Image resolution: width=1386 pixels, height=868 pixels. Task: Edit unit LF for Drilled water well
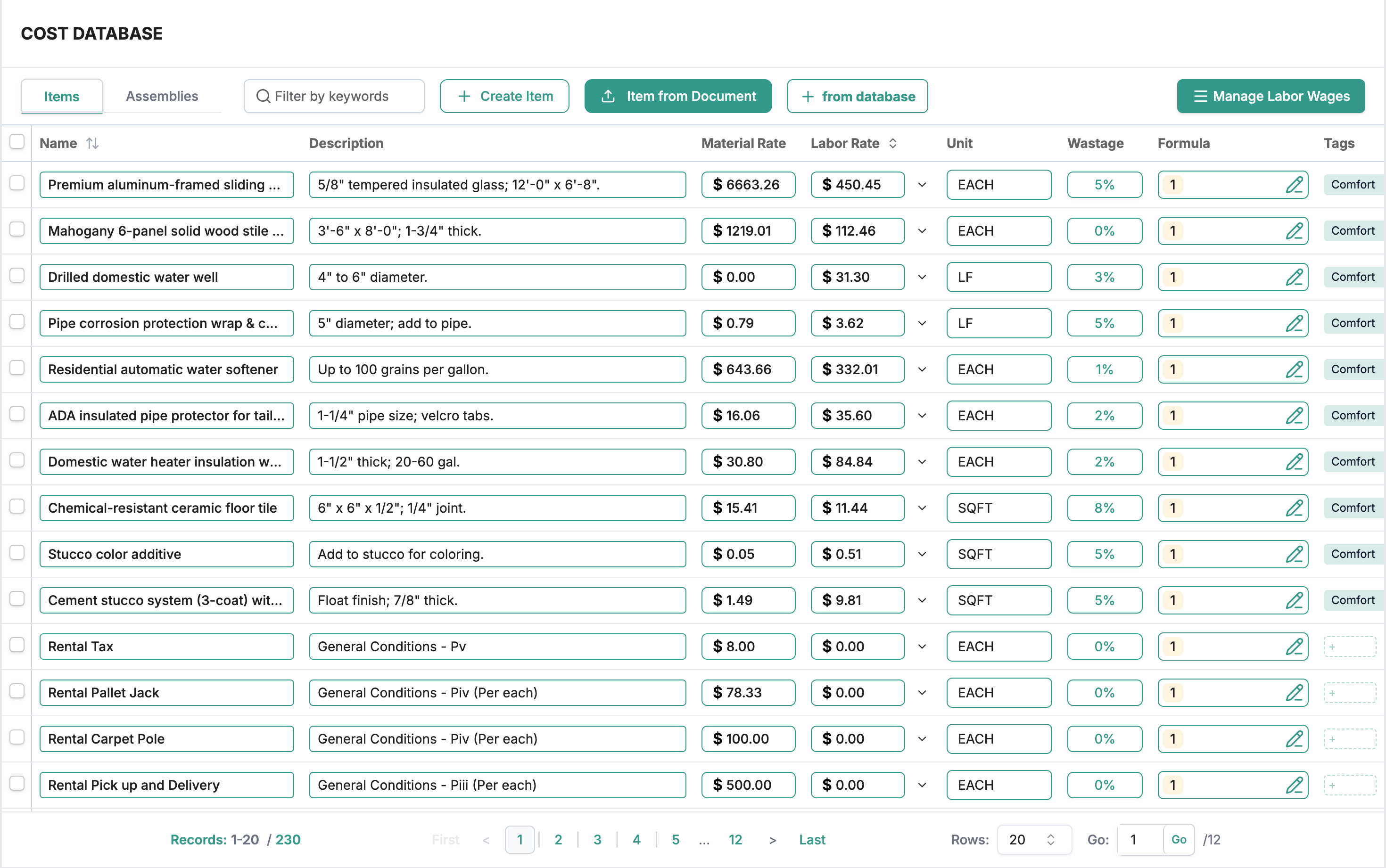point(999,277)
